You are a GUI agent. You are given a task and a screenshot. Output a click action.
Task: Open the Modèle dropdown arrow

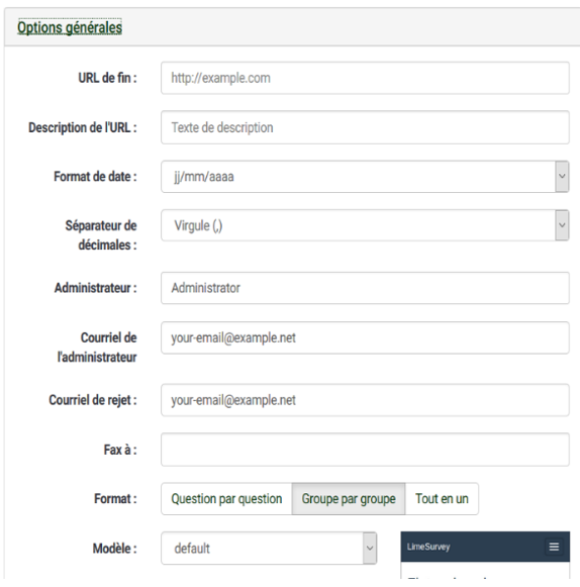370,548
